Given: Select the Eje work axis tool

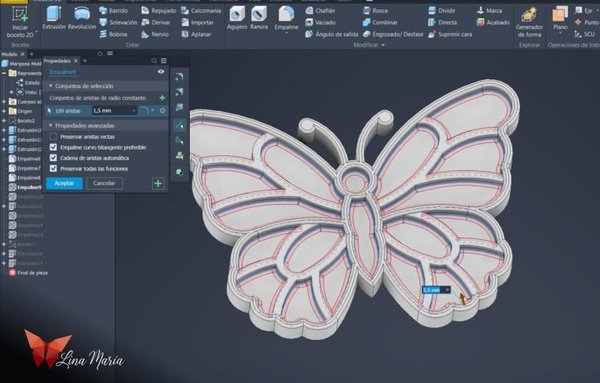Looking at the screenshot, I should [584, 11].
